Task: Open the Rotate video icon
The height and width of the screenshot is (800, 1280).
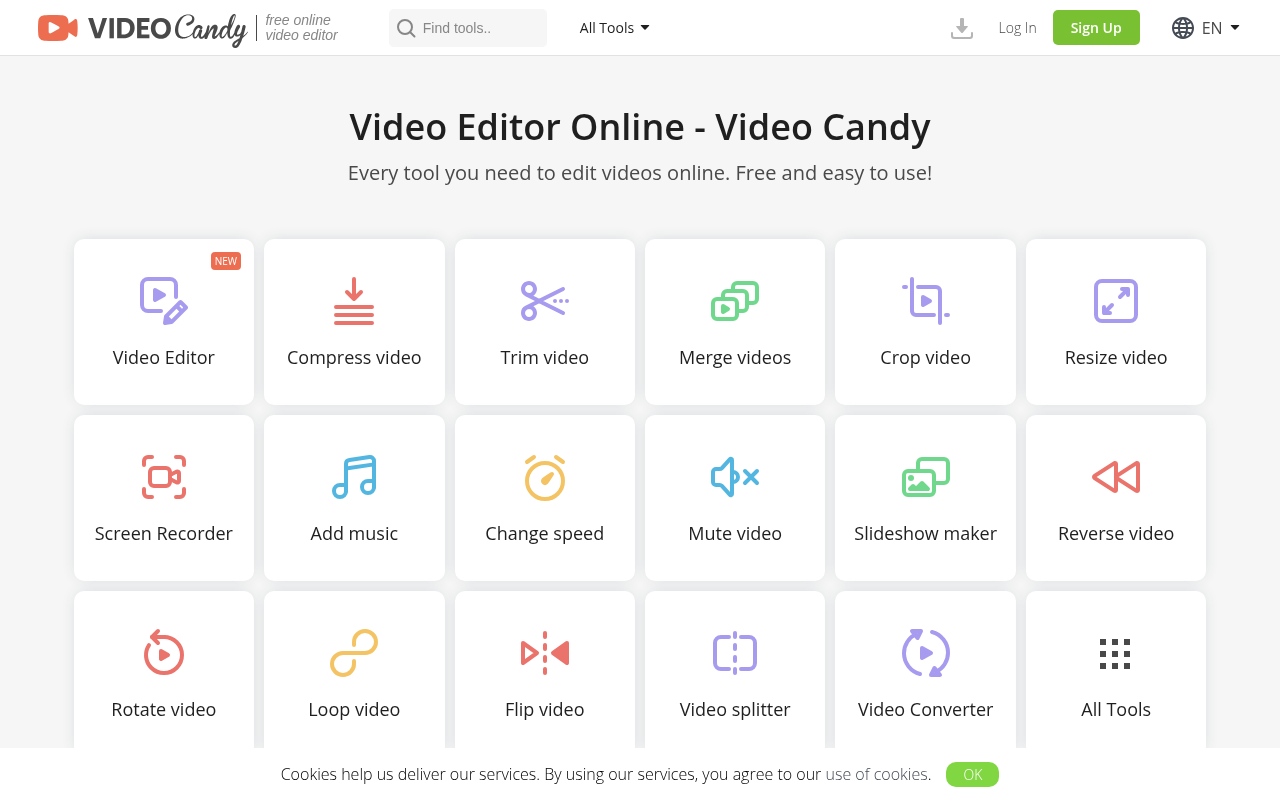Action: (x=163, y=652)
